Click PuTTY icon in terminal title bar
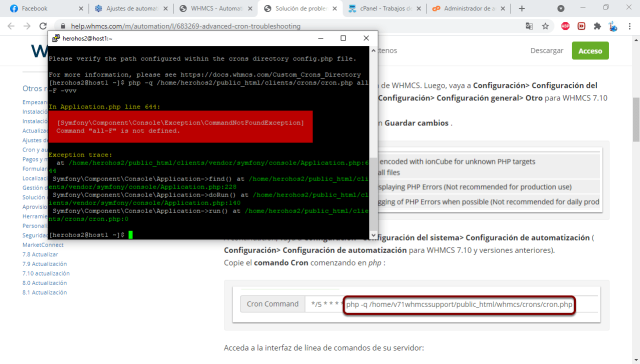 point(56,38)
